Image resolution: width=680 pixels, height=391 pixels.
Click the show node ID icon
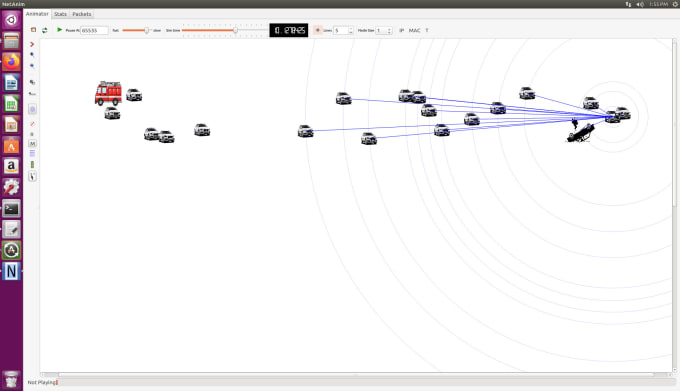32,82
